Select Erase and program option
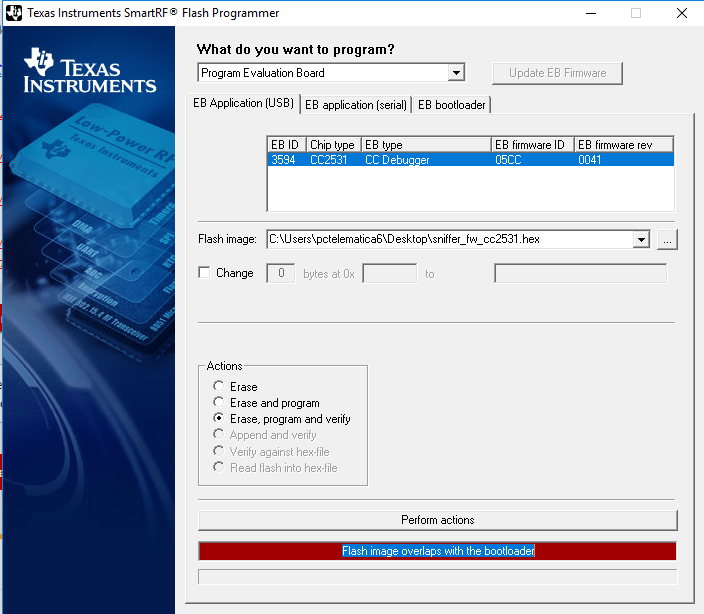Image resolution: width=704 pixels, height=614 pixels. tap(219, 402)
